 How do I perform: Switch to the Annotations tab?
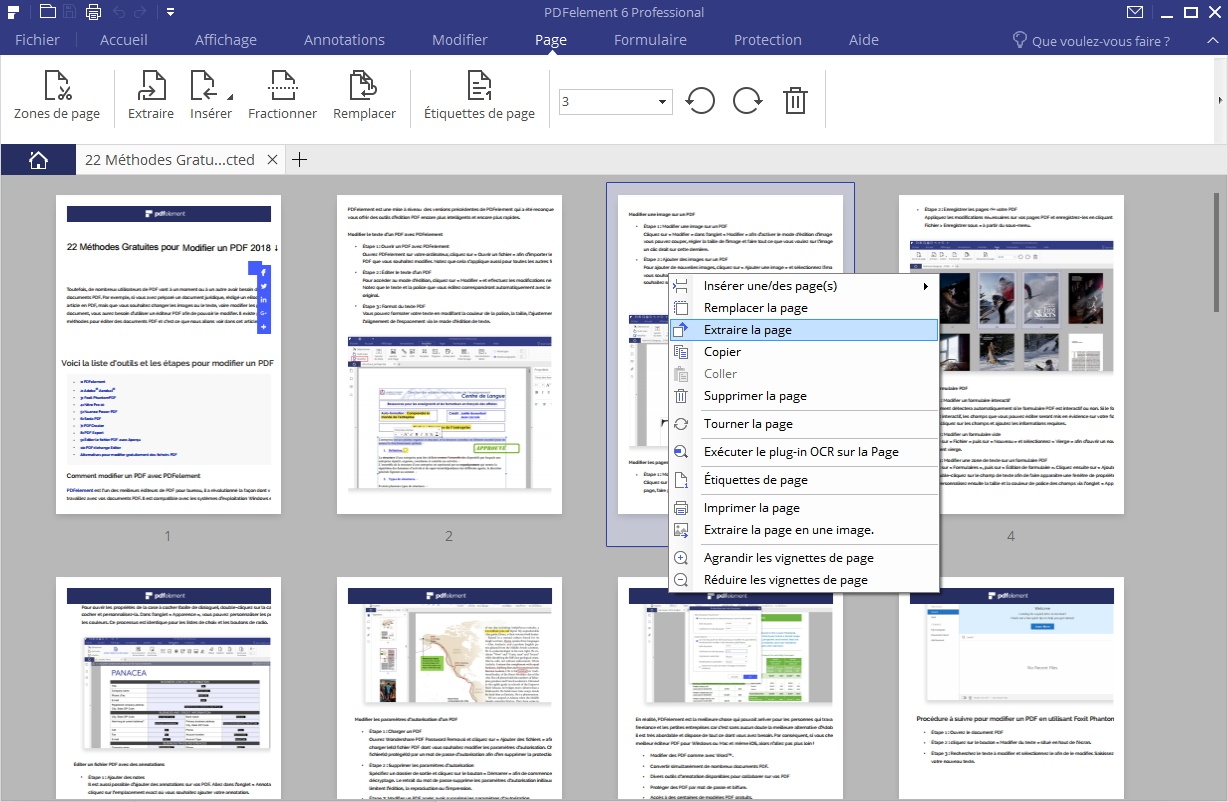(344, 40)
